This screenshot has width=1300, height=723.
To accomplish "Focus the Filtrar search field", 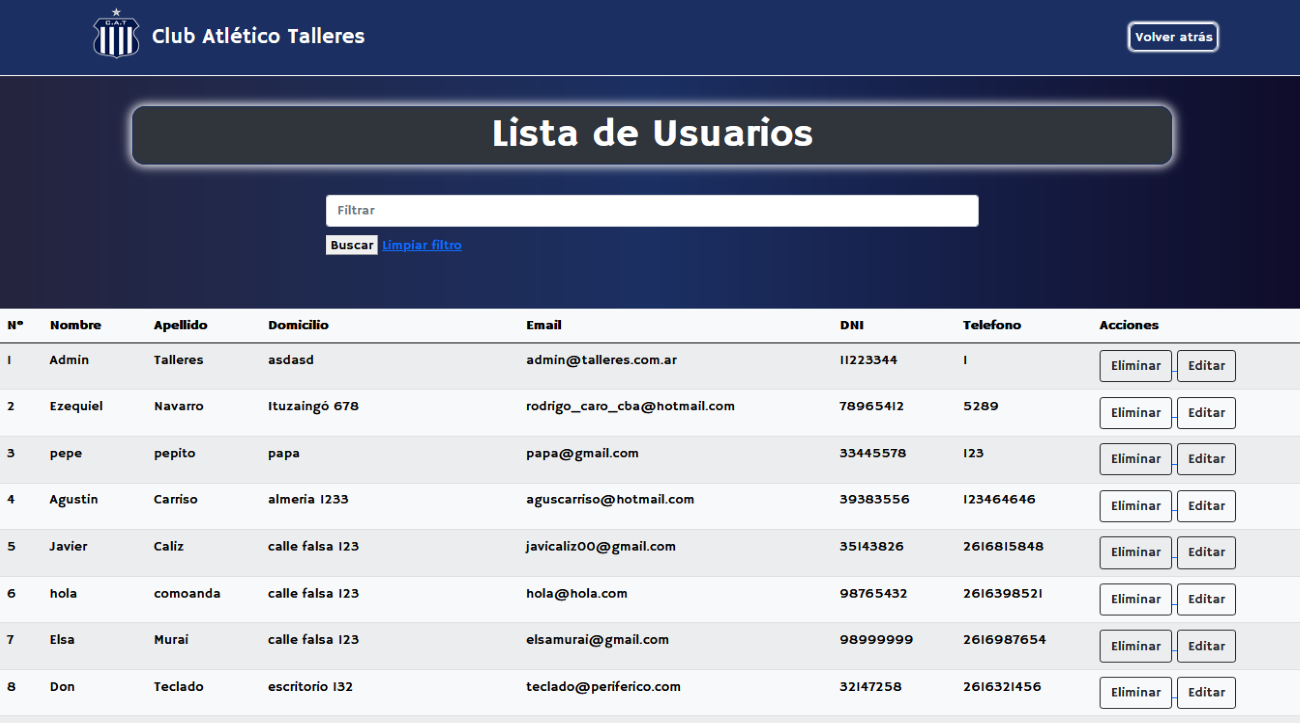I will pyautogui.click(x=652, y=211).
